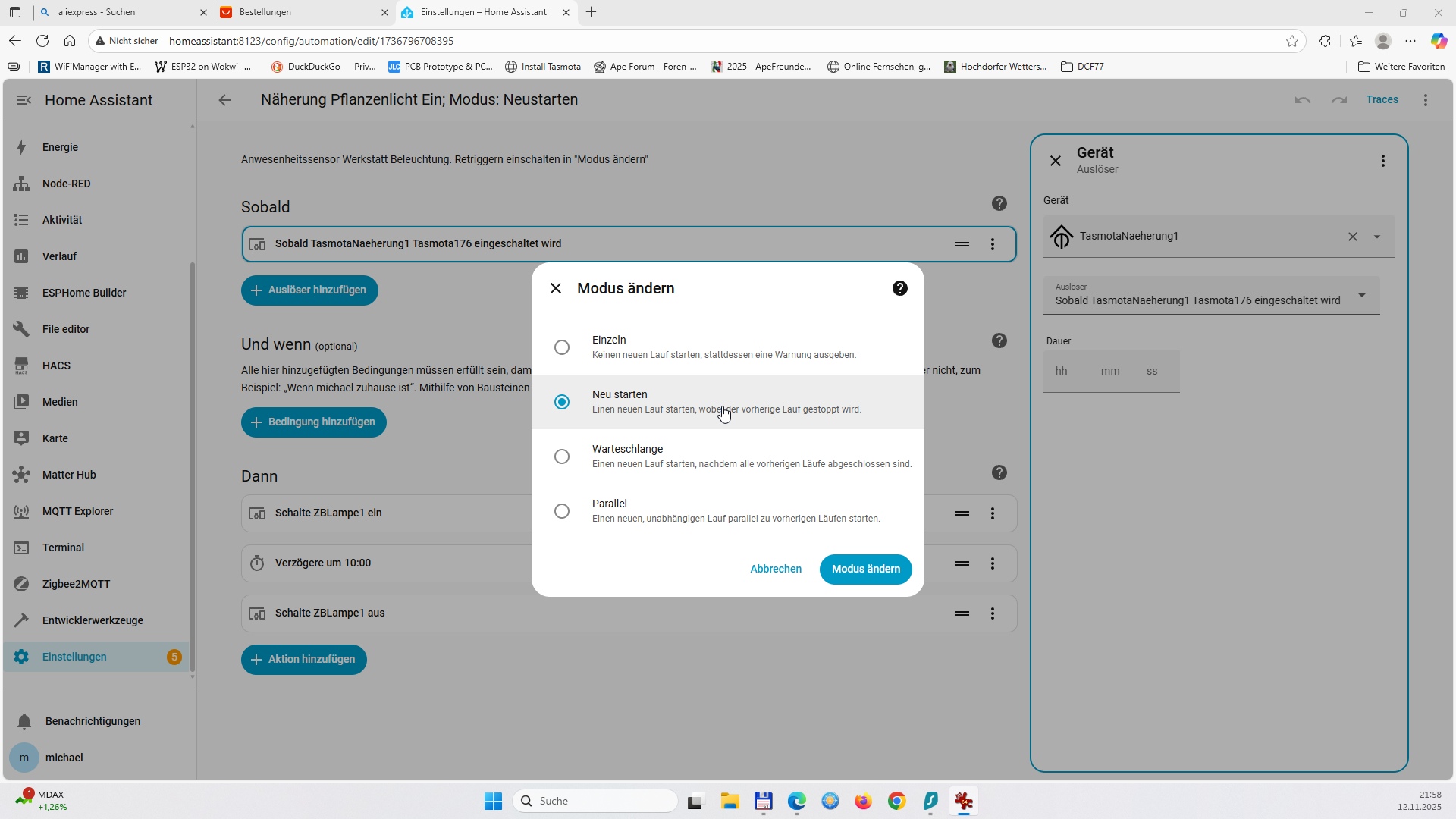Open the HACS sidebar item
1456x819 pixels.
pos(56,366)
